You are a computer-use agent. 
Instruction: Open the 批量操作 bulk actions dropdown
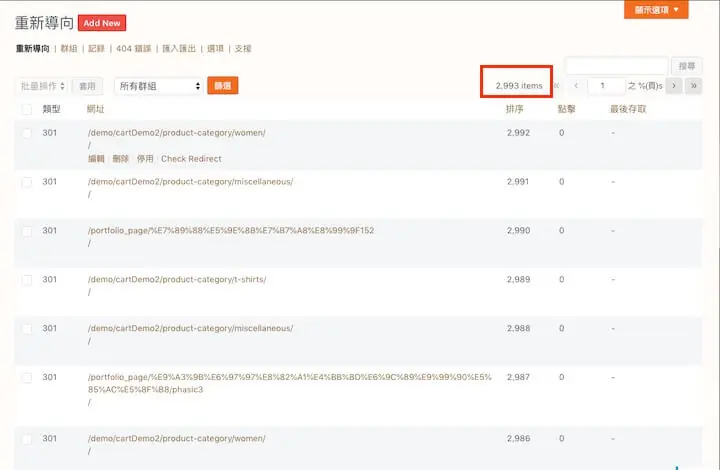(42, 86)
